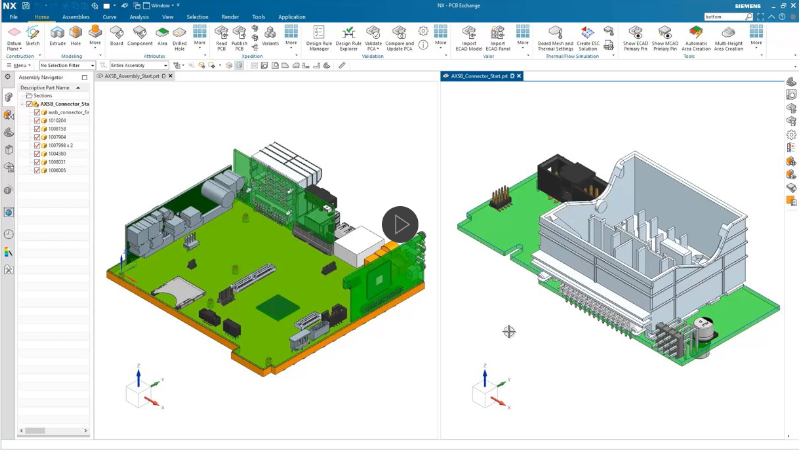
Task: Open the No Selection Filter dropdown
Action: pos(65,65)
